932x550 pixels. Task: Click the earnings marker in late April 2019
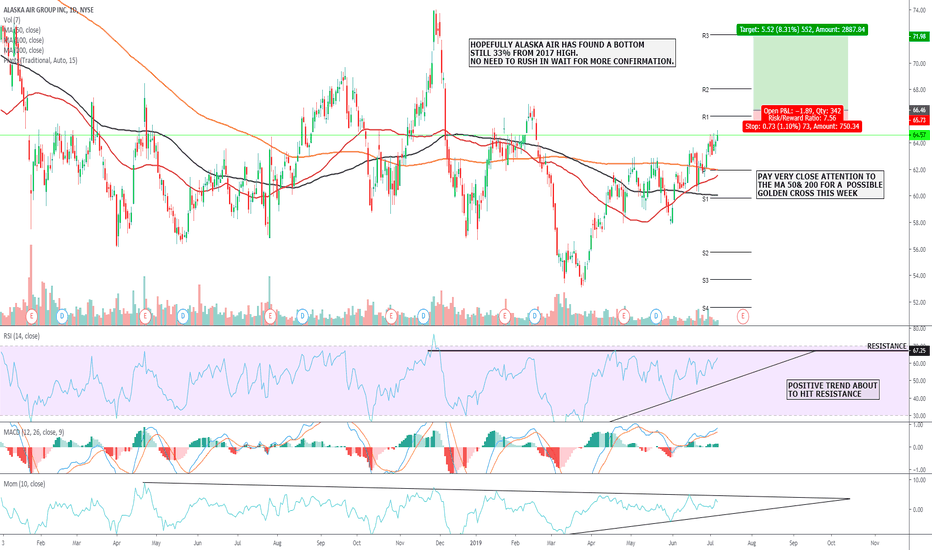click(x=624, y=316)
